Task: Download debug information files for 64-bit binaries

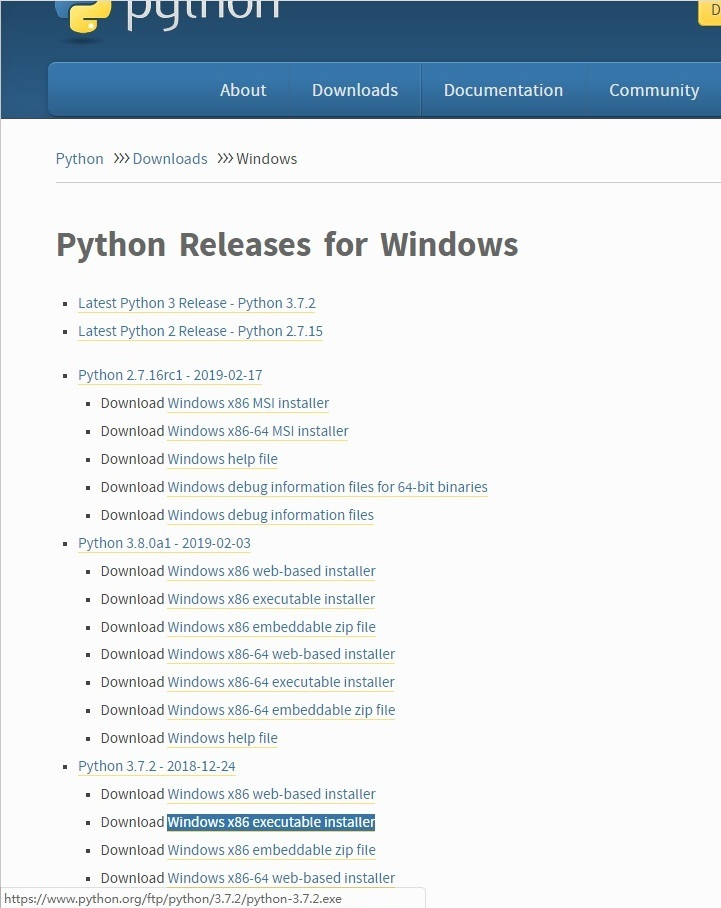Action: point(327,487)
